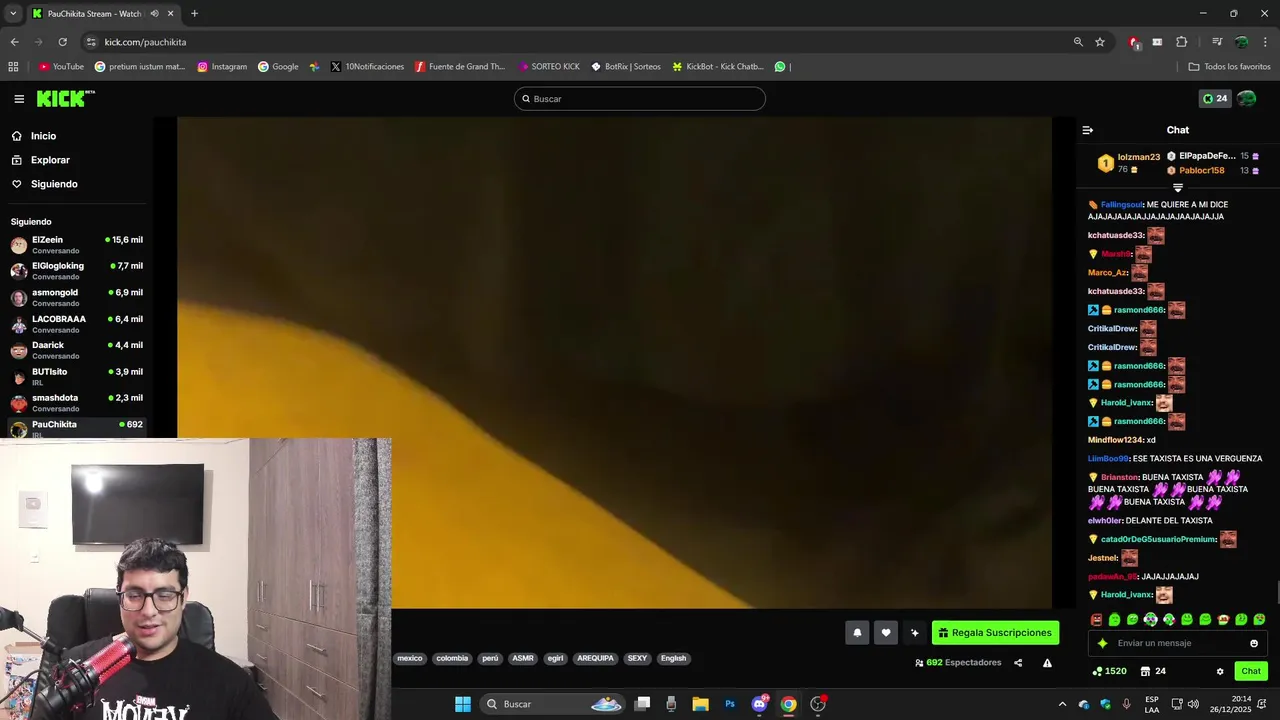Open the Windows Start menu
1280x720 pixels.
[463, 704]
